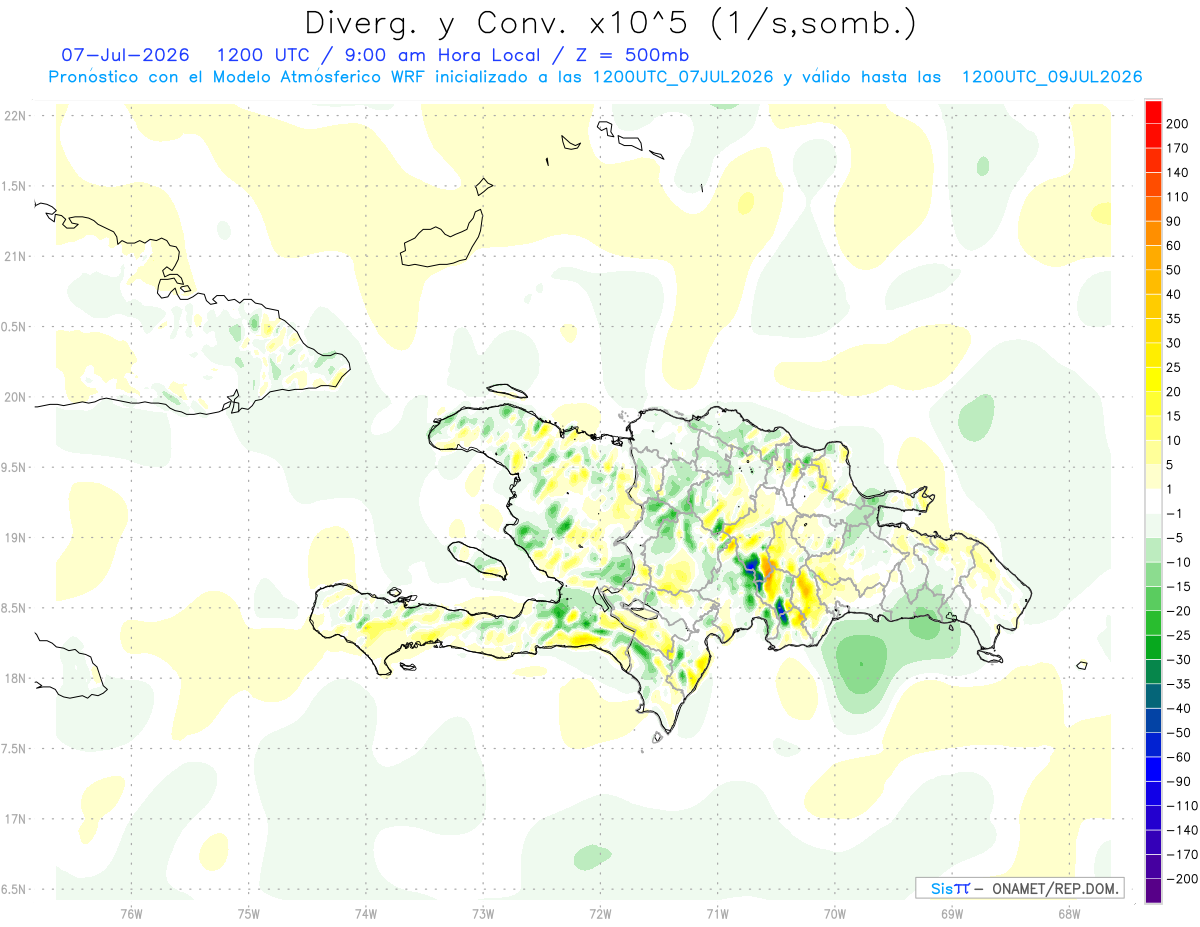Click the legend value -50
Screen dimensions: 1200x927
(x=1179, y=733)
